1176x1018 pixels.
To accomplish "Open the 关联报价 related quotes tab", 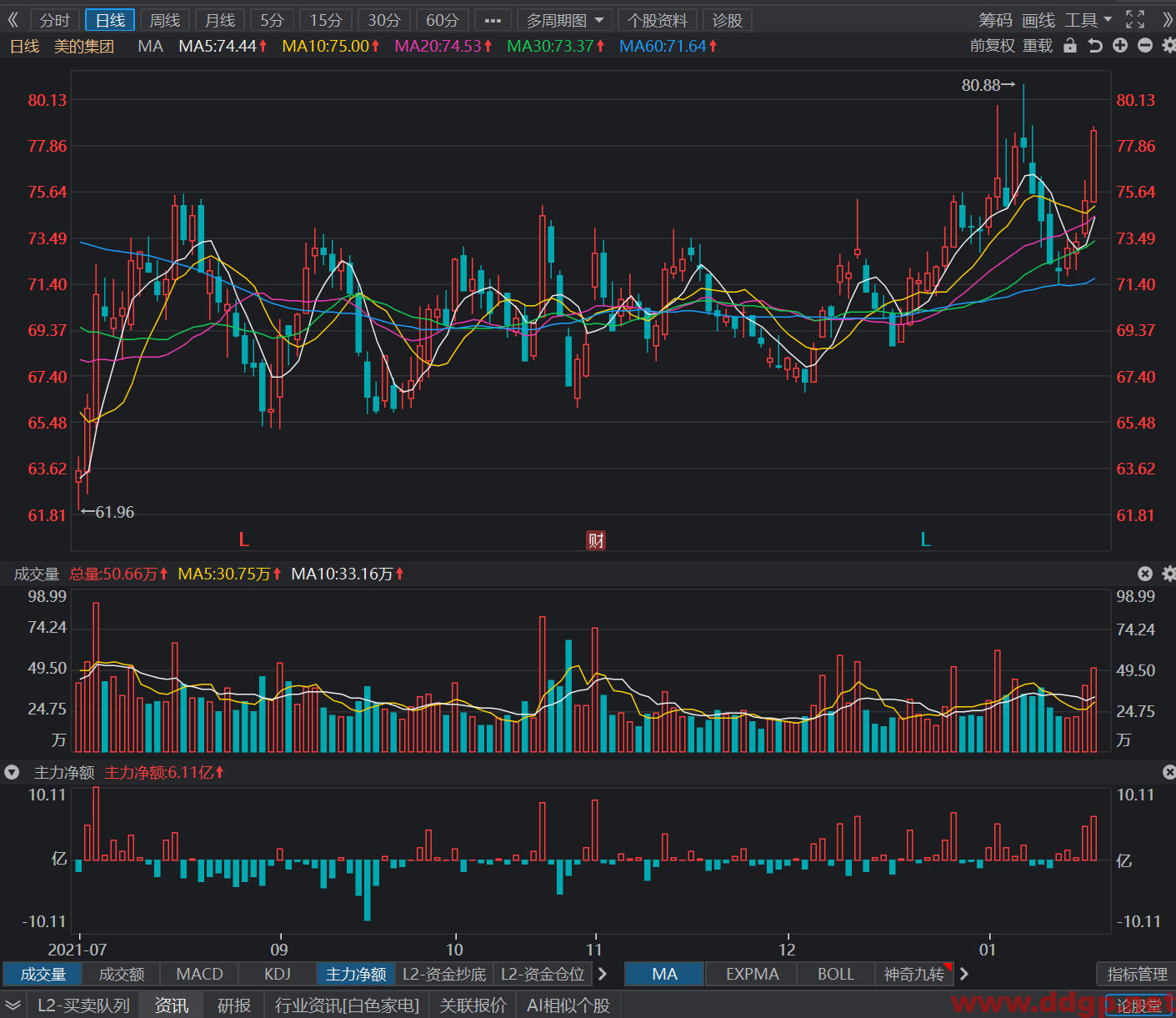I will pyautogui.click(x=473, y=1005).
